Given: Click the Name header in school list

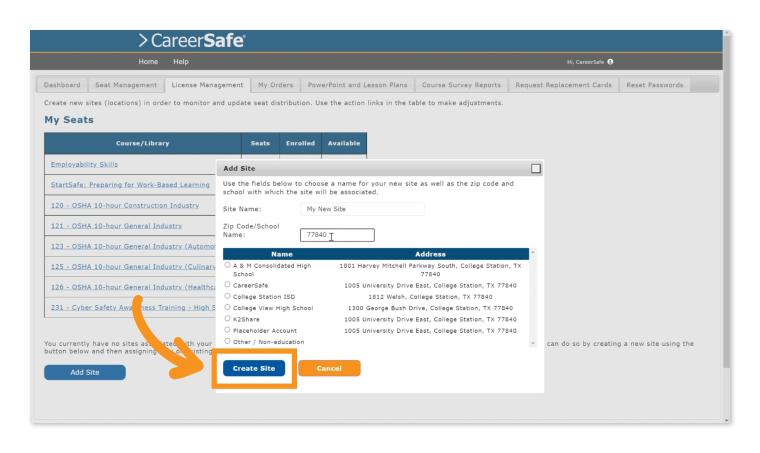Looking at the screenshot, I should (282, 254).
